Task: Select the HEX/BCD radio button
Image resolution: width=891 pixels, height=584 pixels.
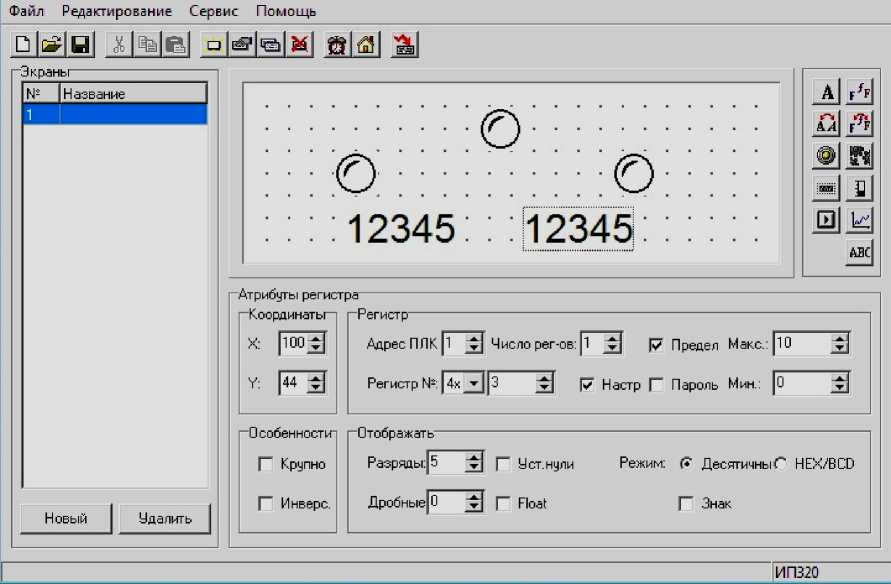Action: pyautogui.click(x=781, y=464)
